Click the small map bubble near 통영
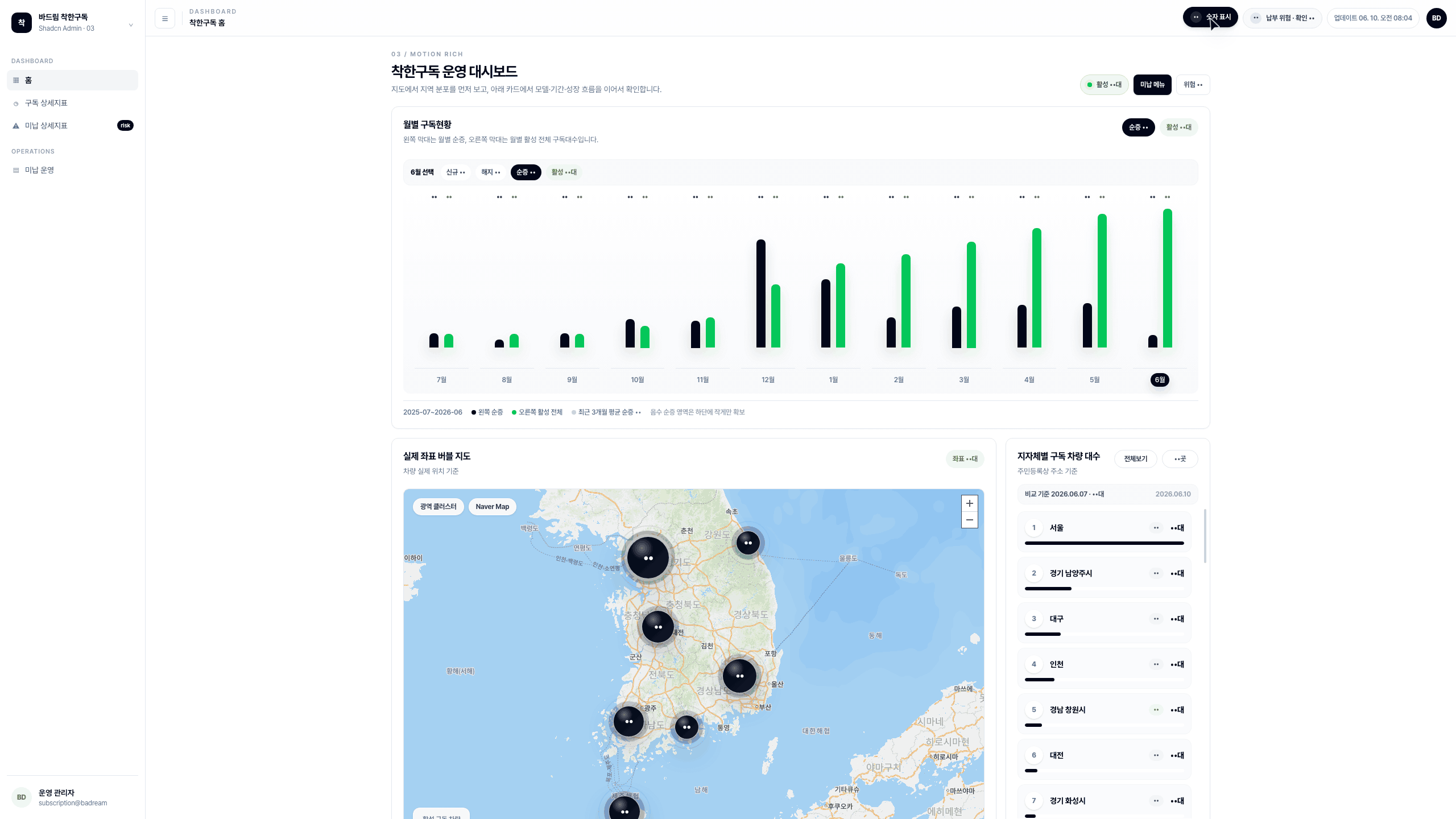This screenshot has height=819, width=1456. tap(686, 727)
